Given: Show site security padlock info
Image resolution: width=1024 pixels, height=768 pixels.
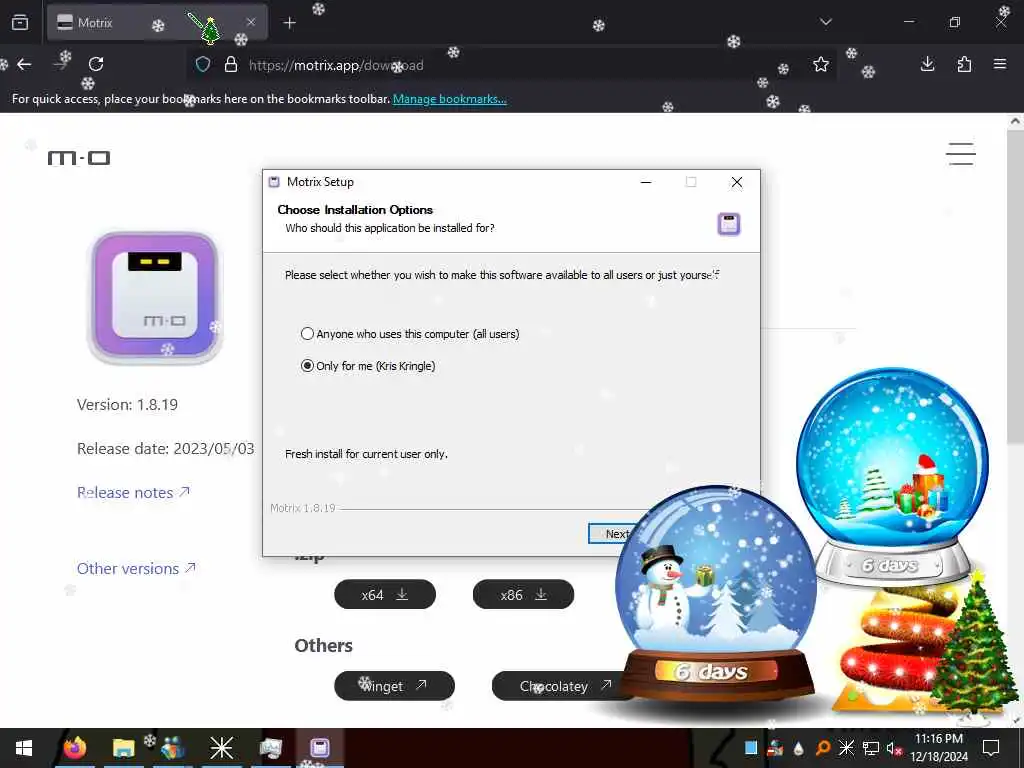Looking at the screenshot, I should [231, 65].
